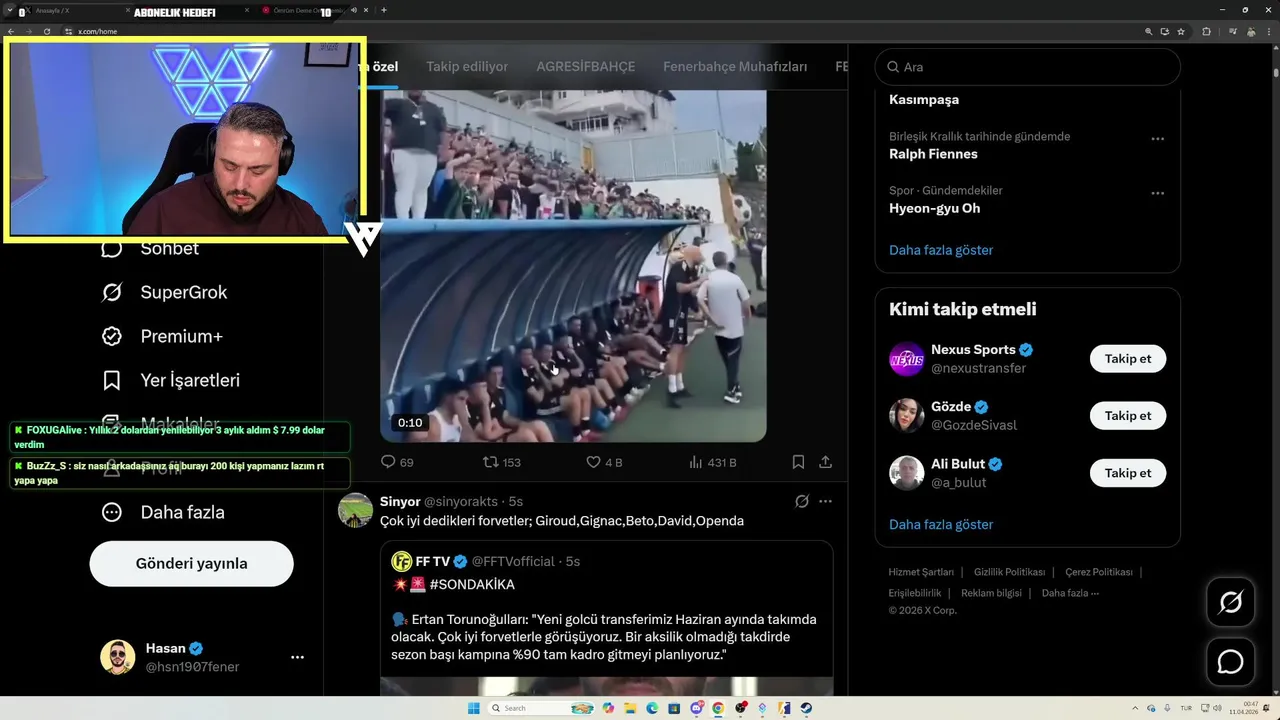
Task: Open Çerez Politikası footer link
Action: coord(1099,572)
